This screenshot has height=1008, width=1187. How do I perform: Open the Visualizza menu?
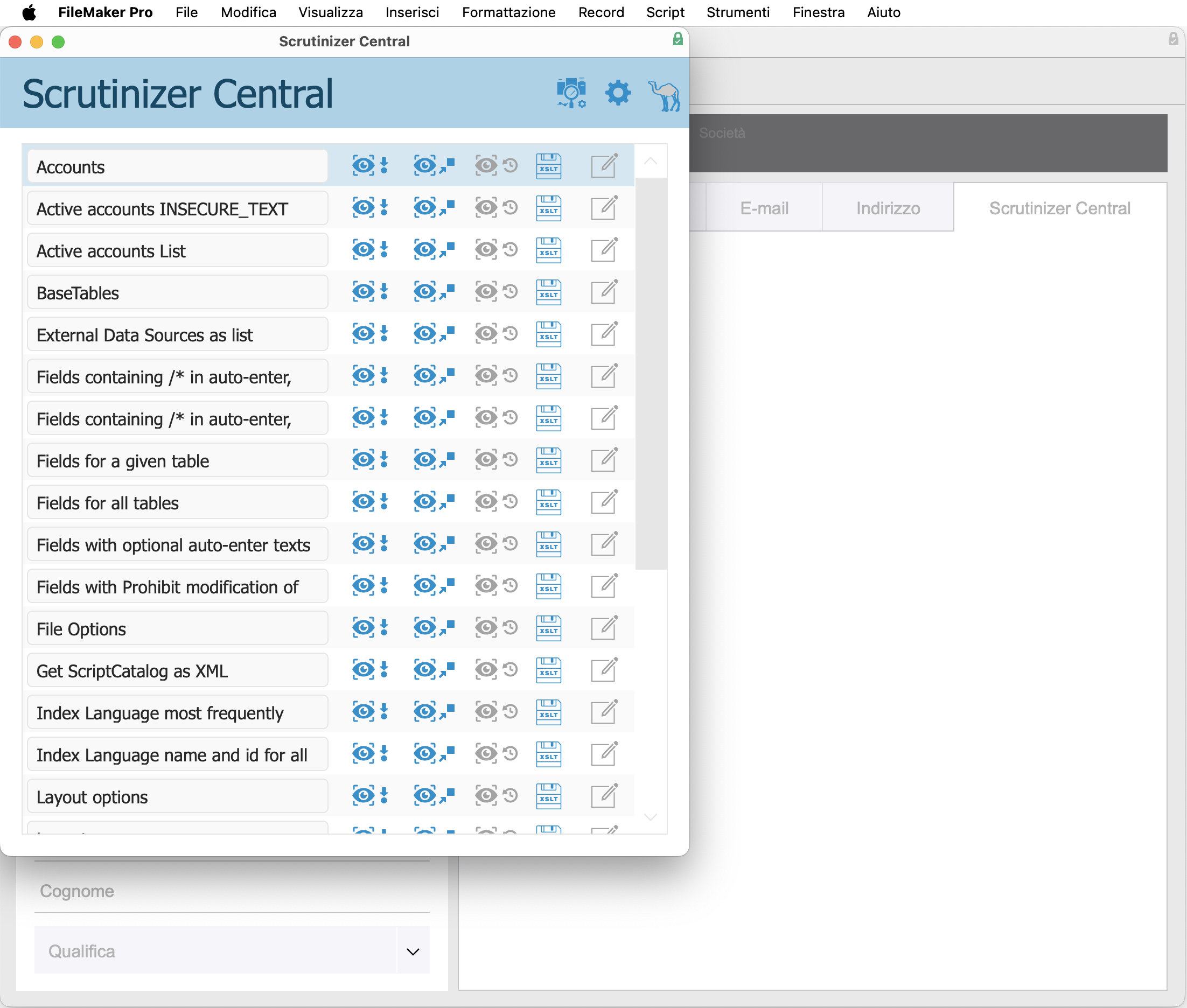[x=330, y=12]
